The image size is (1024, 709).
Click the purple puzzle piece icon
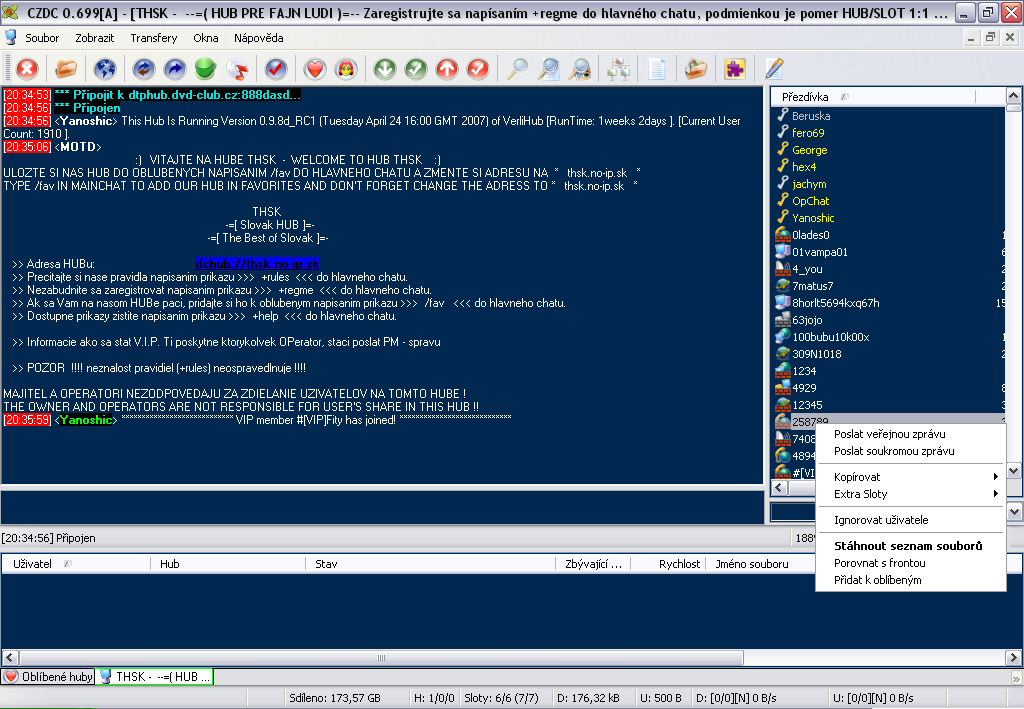tap(735, 69)
